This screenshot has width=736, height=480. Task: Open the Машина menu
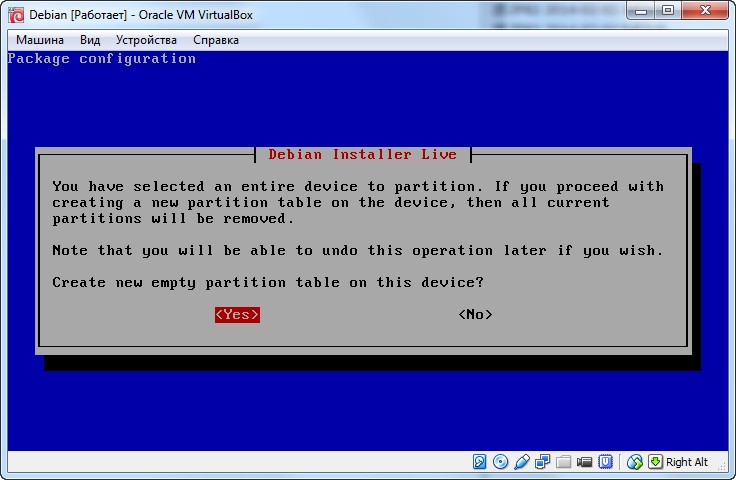tap(40, 40)
